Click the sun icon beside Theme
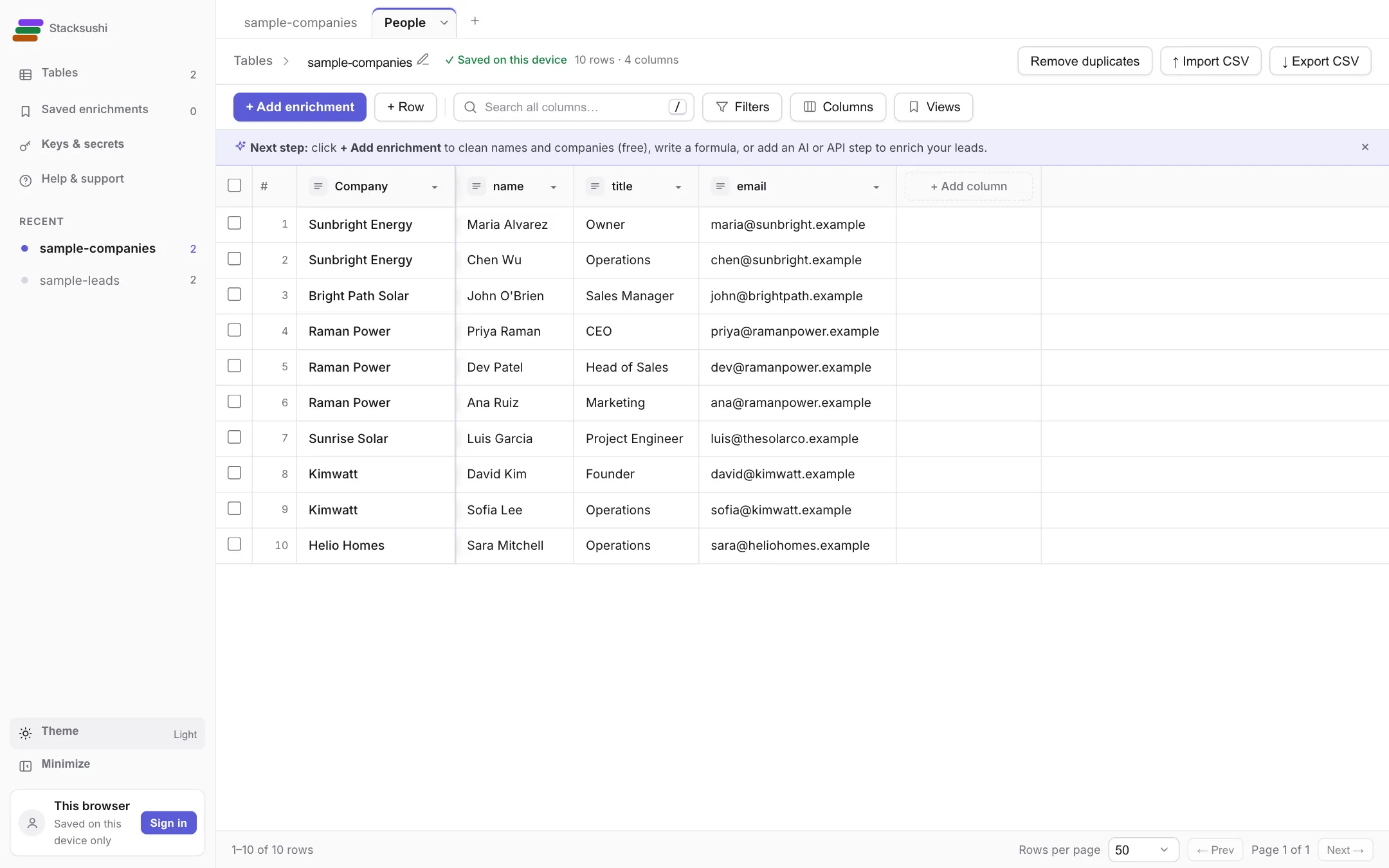Screen dimensions: 1389x868 26,733
